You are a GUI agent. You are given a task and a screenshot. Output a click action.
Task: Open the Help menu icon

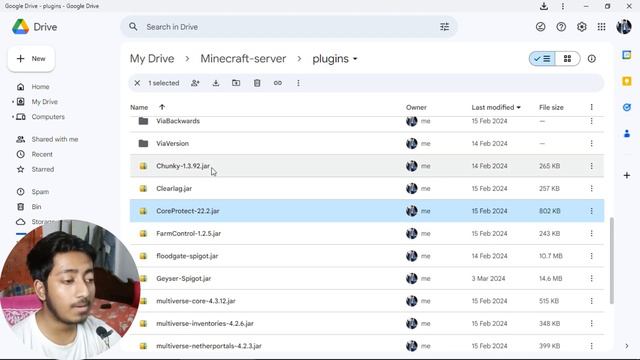click(x=561, y=27)
